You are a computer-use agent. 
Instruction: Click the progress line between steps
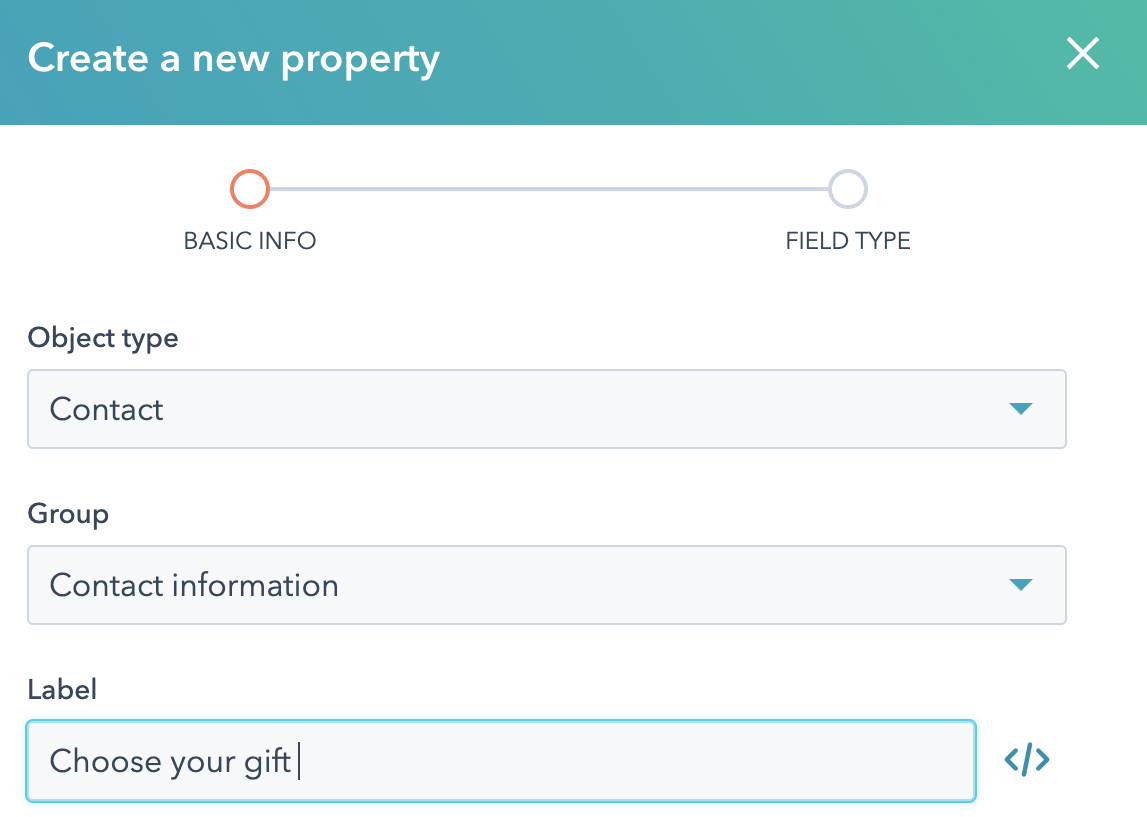point(549,189)
